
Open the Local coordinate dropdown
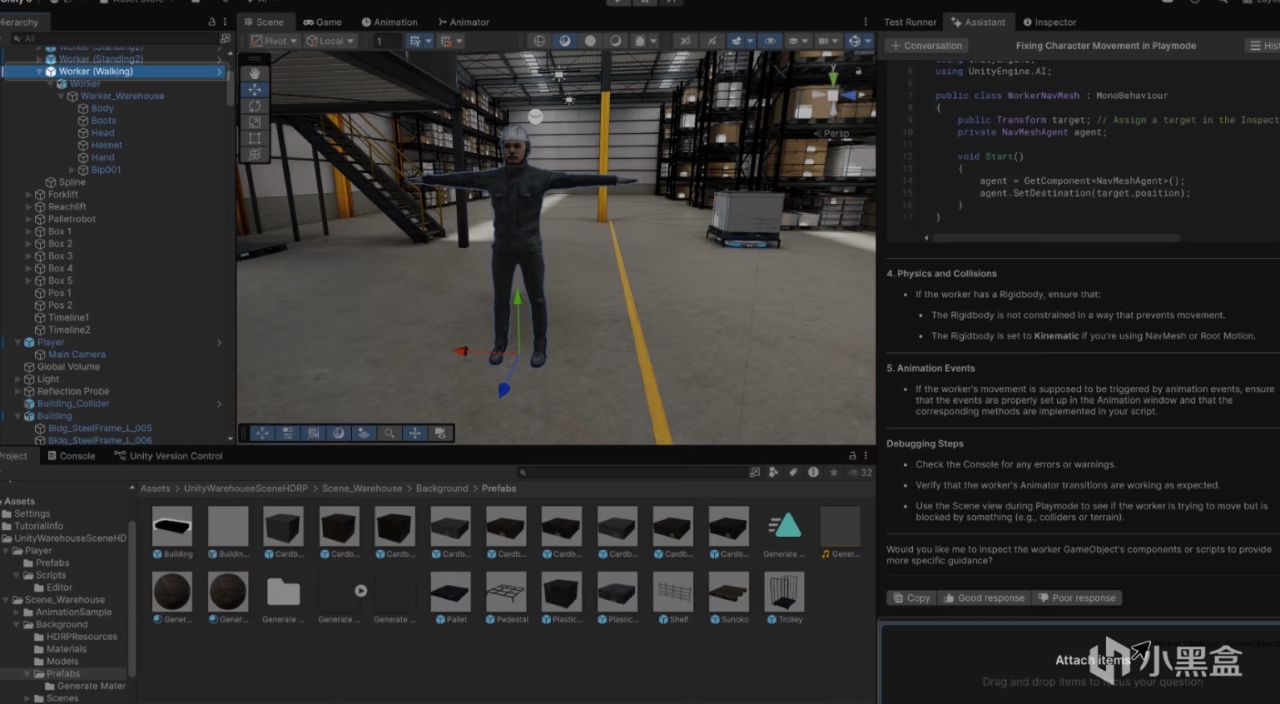pos(330,41)
